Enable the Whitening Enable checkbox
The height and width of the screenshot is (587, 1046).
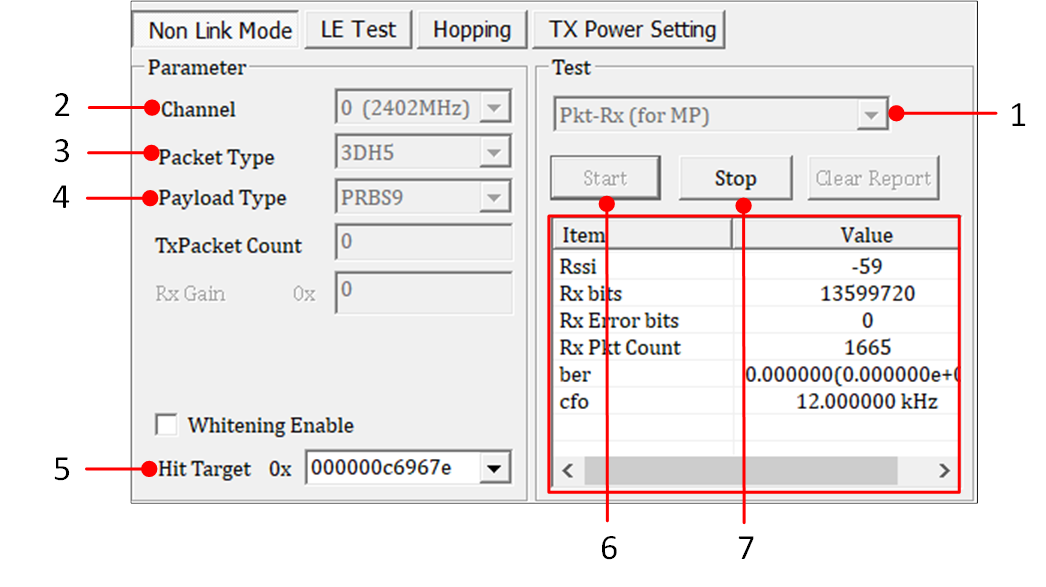(167, 425)
